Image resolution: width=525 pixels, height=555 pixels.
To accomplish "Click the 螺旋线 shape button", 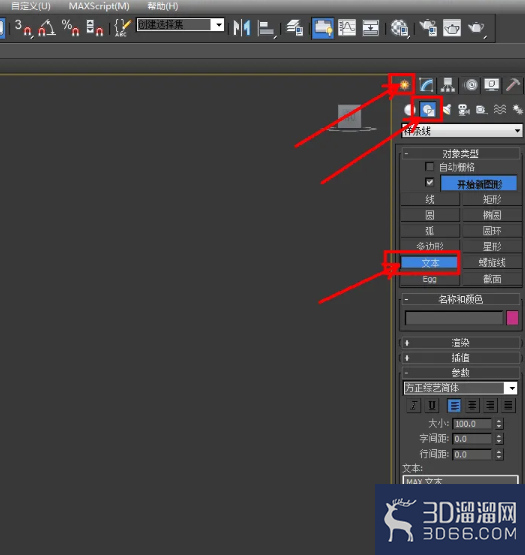I will coord(492,263).
